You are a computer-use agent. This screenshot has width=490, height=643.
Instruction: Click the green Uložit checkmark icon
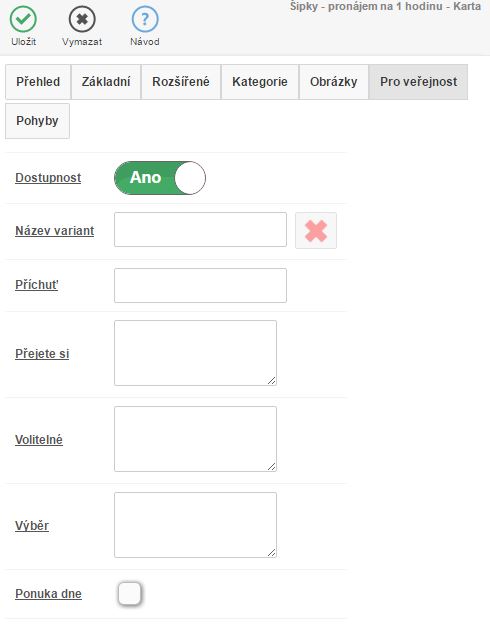[x=23, y=19]
